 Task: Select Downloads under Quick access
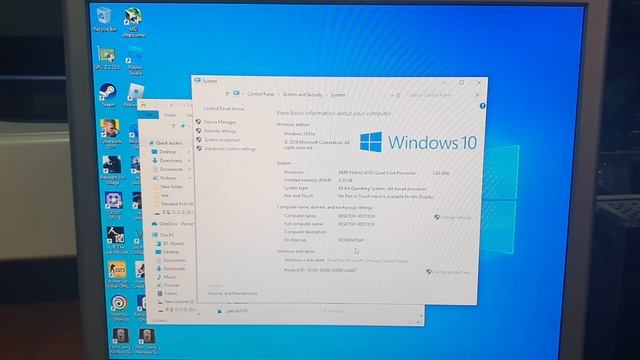point(171,160)
